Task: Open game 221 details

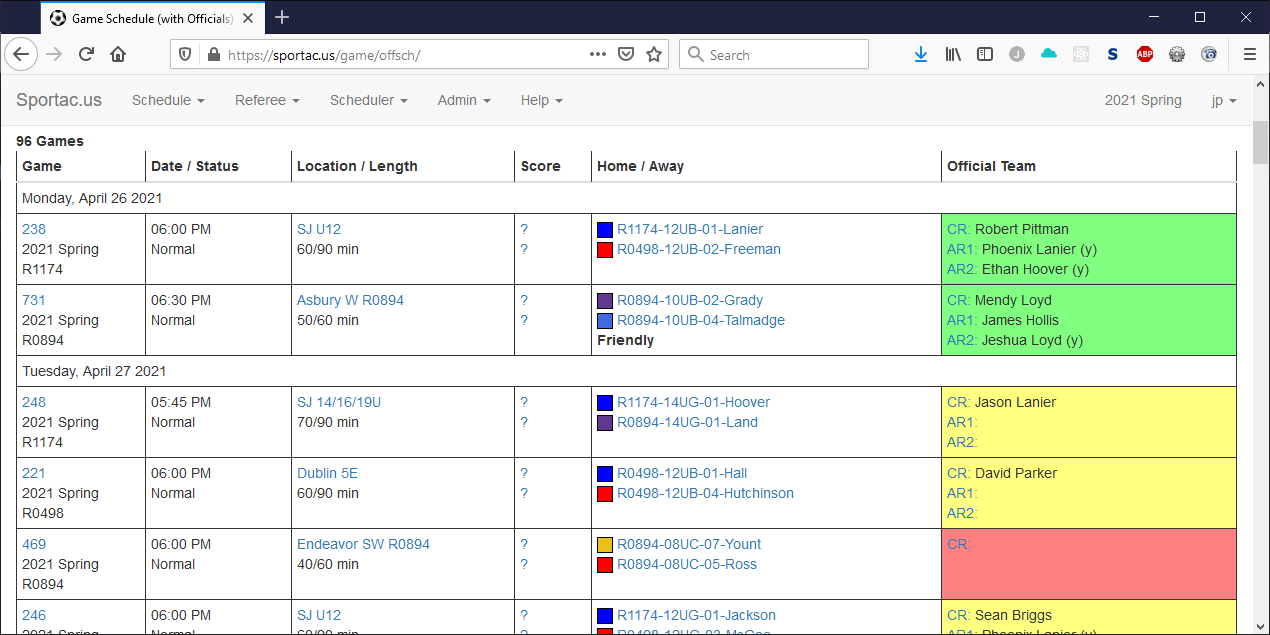Action: [x=33, y=473]
